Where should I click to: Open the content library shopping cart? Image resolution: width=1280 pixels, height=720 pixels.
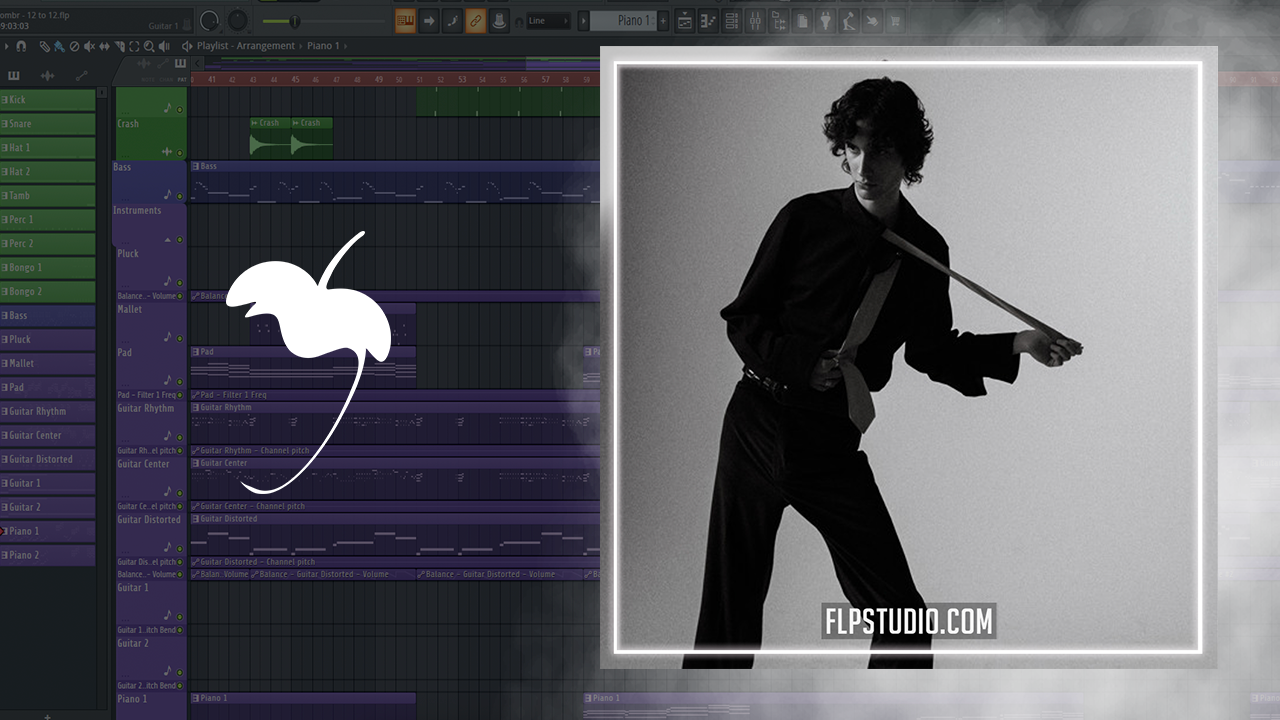pos(894,21)
